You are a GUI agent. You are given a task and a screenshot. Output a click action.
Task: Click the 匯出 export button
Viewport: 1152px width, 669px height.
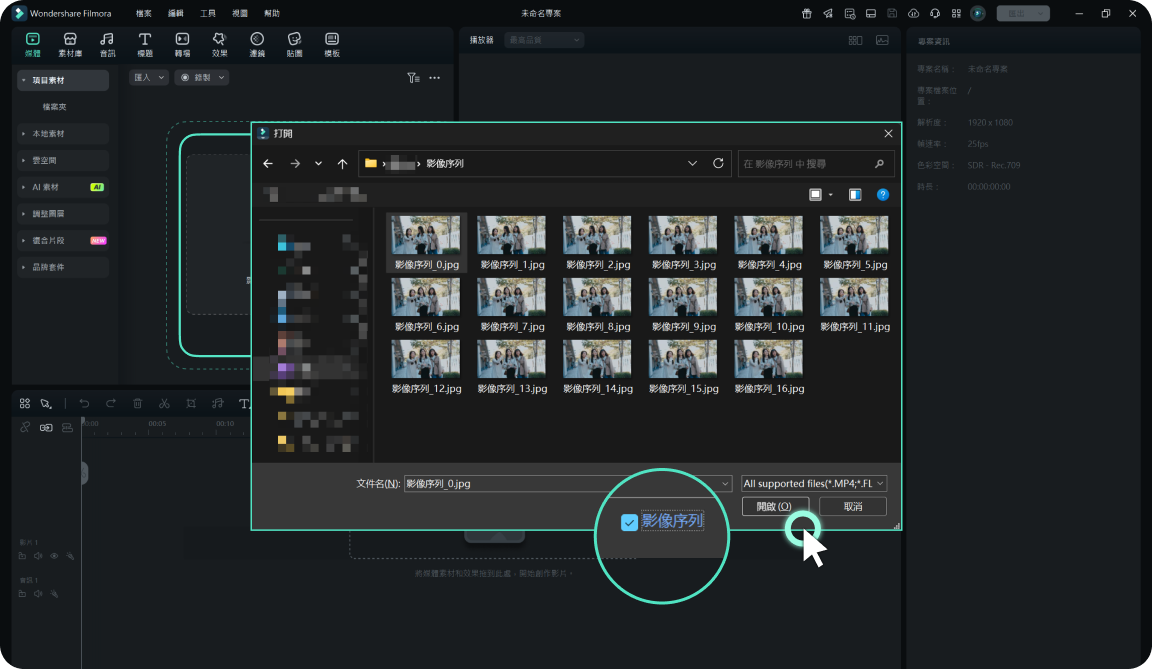(1023, 13)
